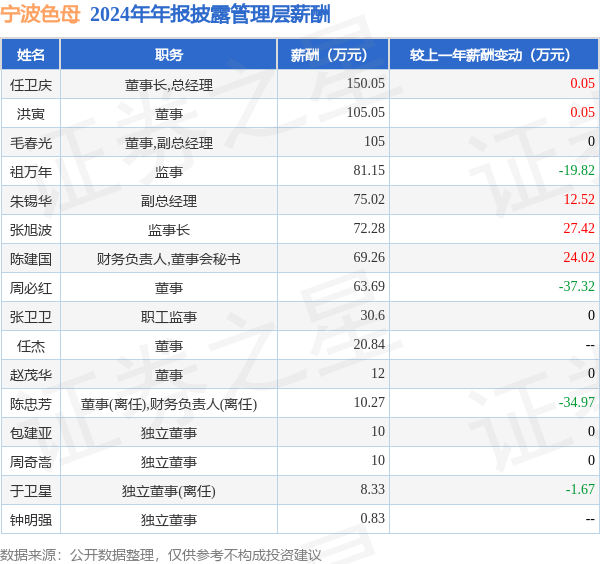Click the name '洪寅'

coord(31,114)
